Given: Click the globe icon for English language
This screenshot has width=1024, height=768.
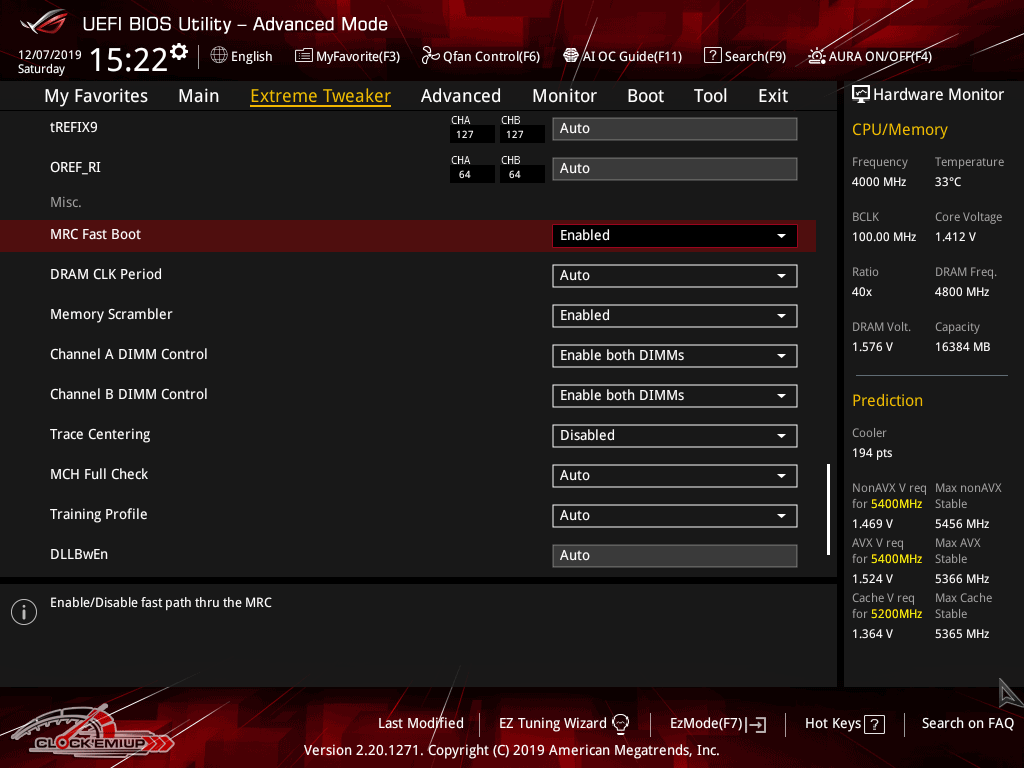Looking at the screenshot, I should click(219, 56).
